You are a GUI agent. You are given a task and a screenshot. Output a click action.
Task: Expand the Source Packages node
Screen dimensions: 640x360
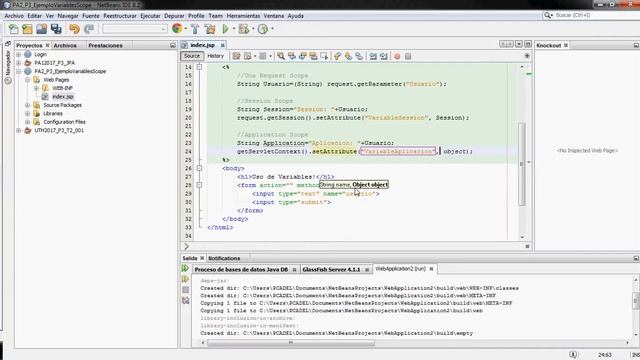[27, 105]
